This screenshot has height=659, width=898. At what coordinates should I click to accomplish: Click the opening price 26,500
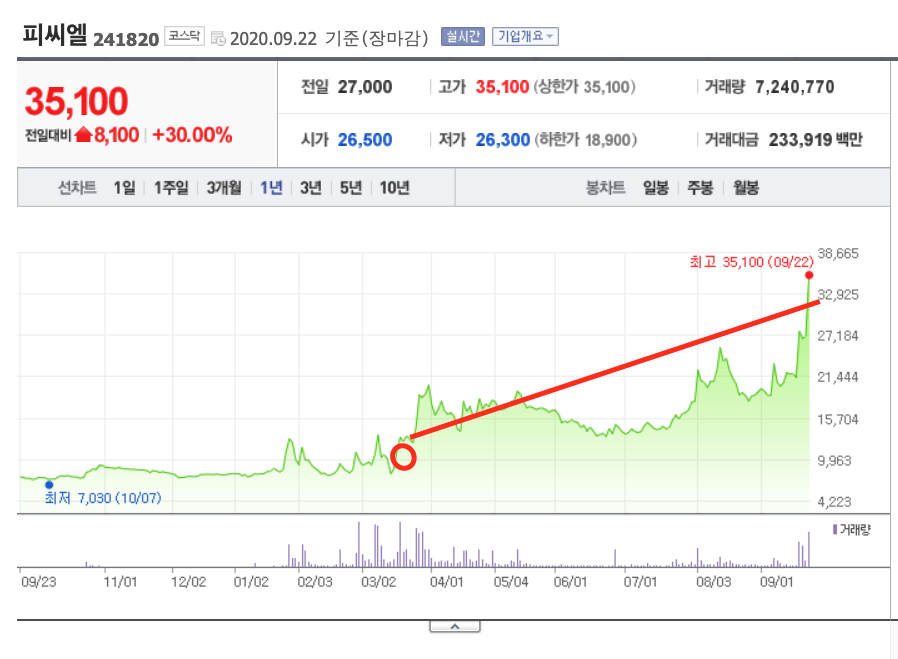tap(365, 140)
